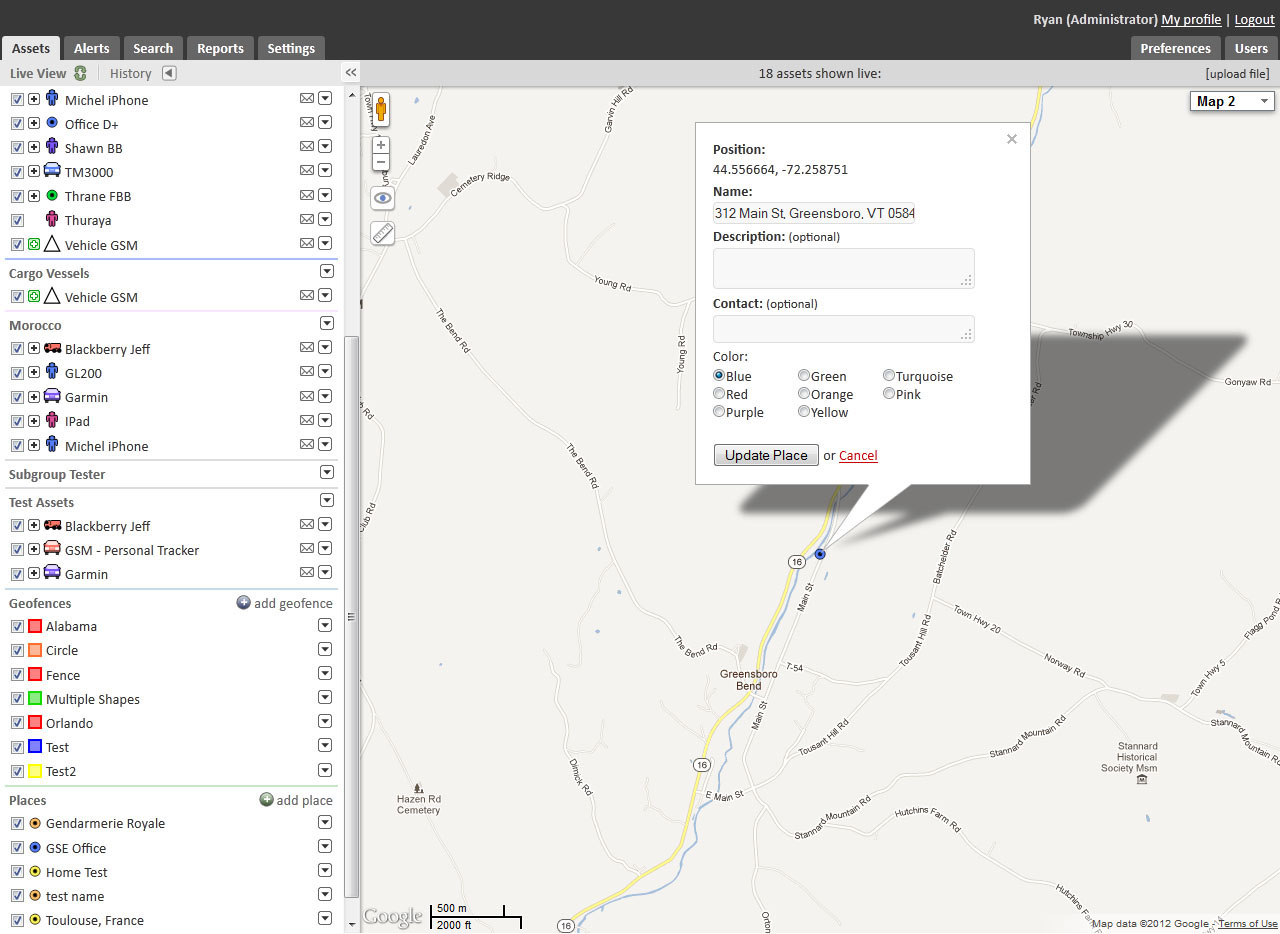
Task: Collapse the sidebar with the double-chevron icon
Action: (350, 72)
